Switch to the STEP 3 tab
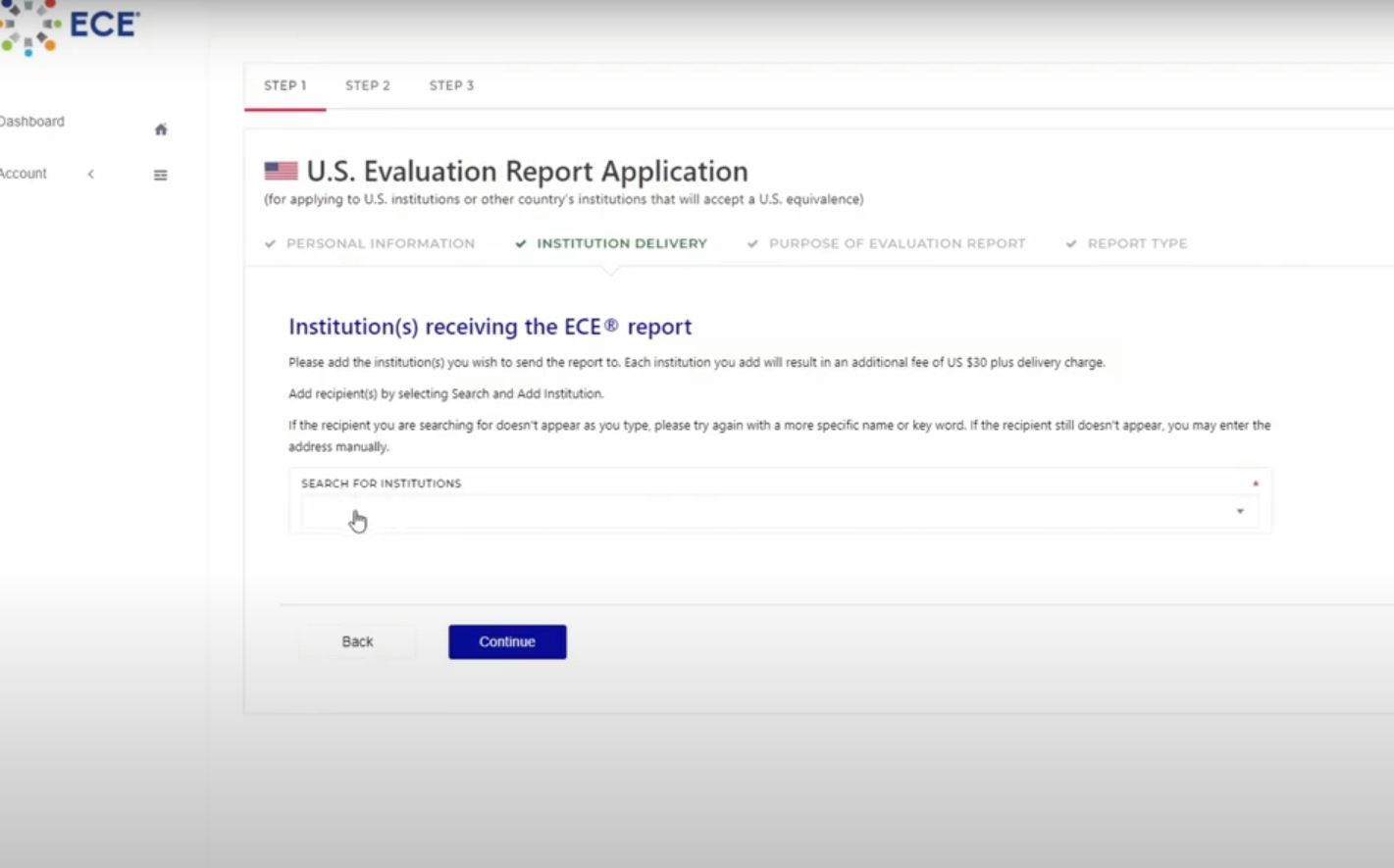The width and height of the screenshot is (1394, 868). (451, 85)
